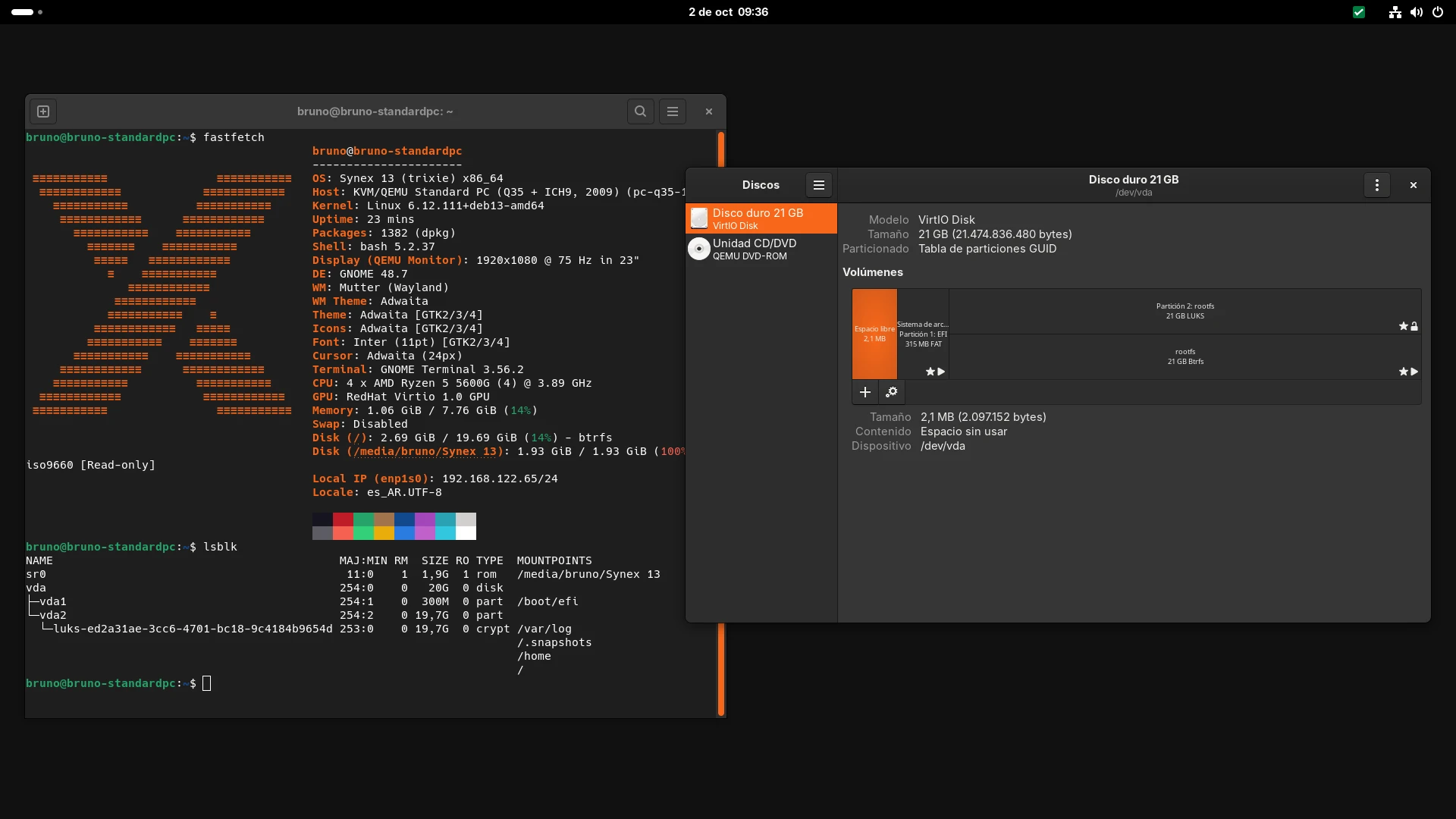Select Unidad CD/DVD QEMU DVD-ROM
The image size is (1456, 819).
pos(761,249)
